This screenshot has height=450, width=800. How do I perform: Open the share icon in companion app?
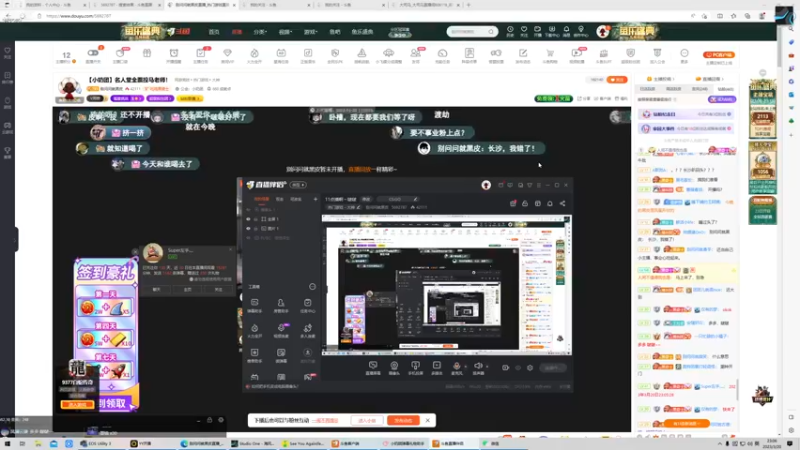[x=562, y=204]
